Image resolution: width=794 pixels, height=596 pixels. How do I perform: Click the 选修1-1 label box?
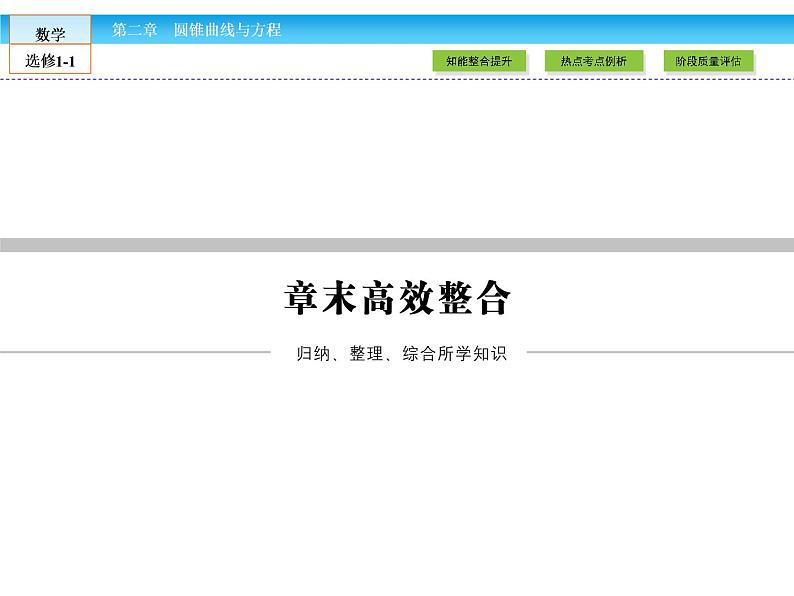pyautogui.click(x=50, y=60)
